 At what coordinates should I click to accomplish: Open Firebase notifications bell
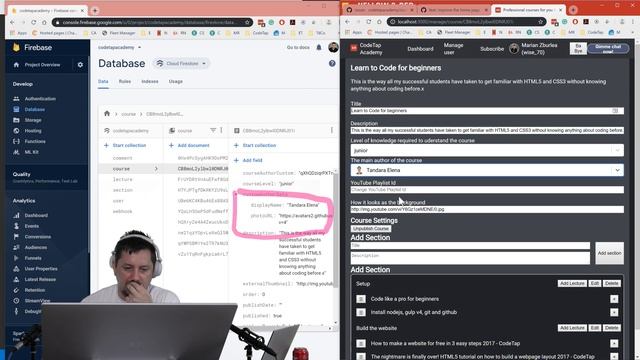click(319, 47)
